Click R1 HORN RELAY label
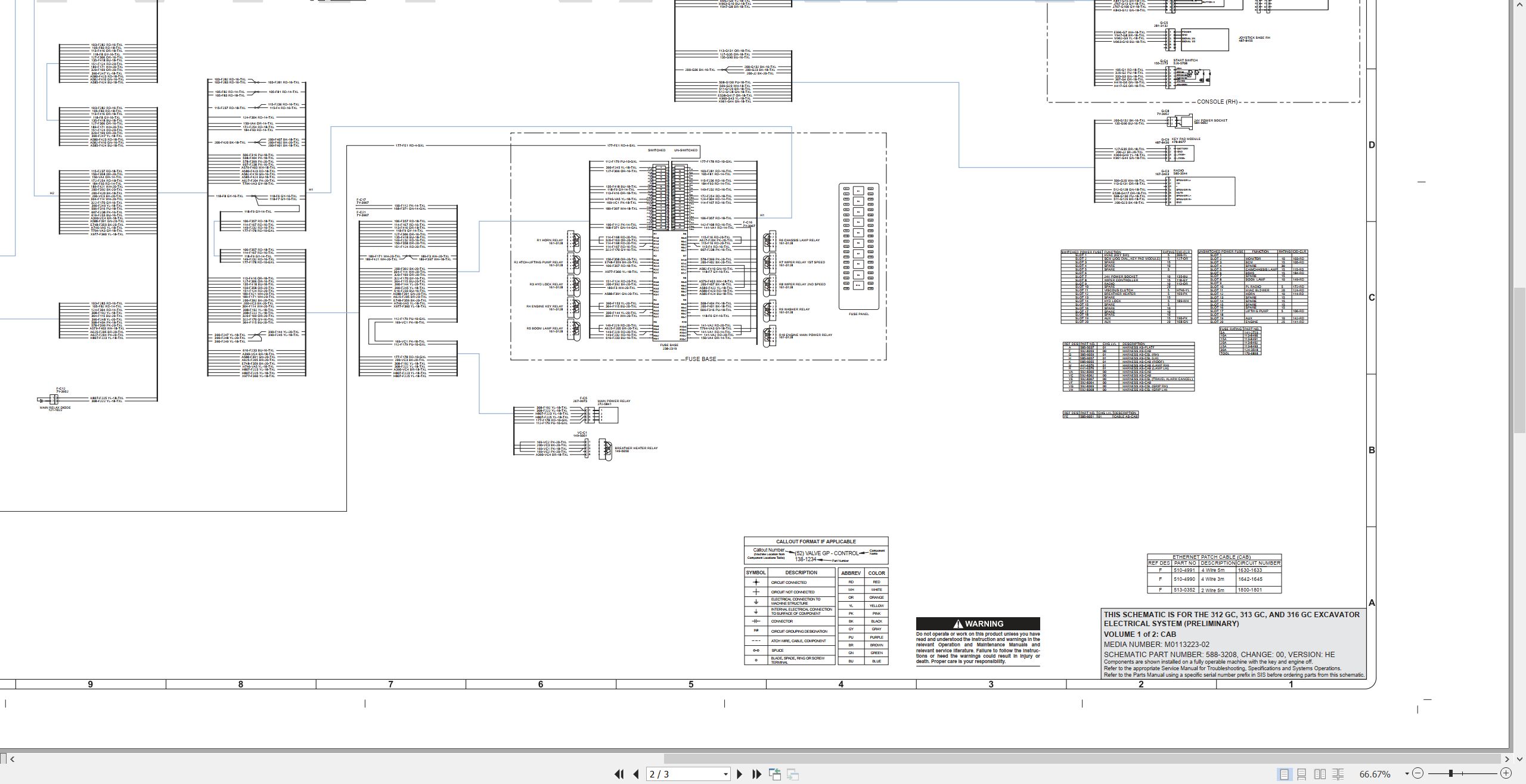The image size is (1526, 784). pos(550,240)
